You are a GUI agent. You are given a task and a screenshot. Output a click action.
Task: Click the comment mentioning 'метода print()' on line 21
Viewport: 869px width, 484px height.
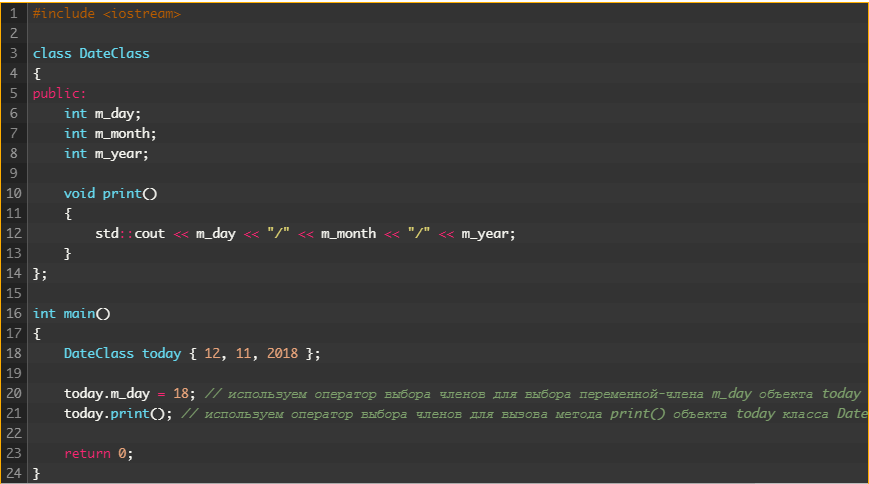pyautogui.click(x=524, y=414)
